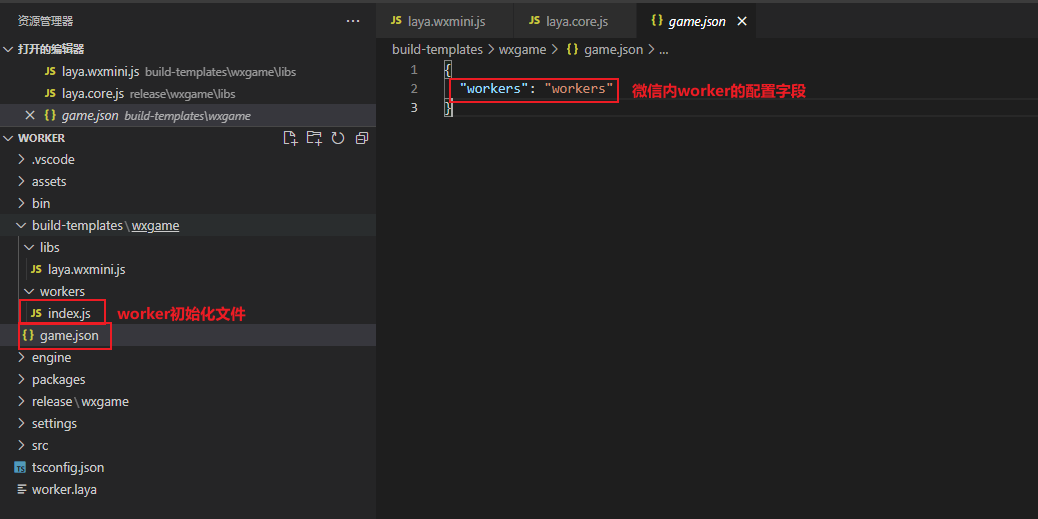
Task: Close game.json in open editors list
Action: [29, 116]
